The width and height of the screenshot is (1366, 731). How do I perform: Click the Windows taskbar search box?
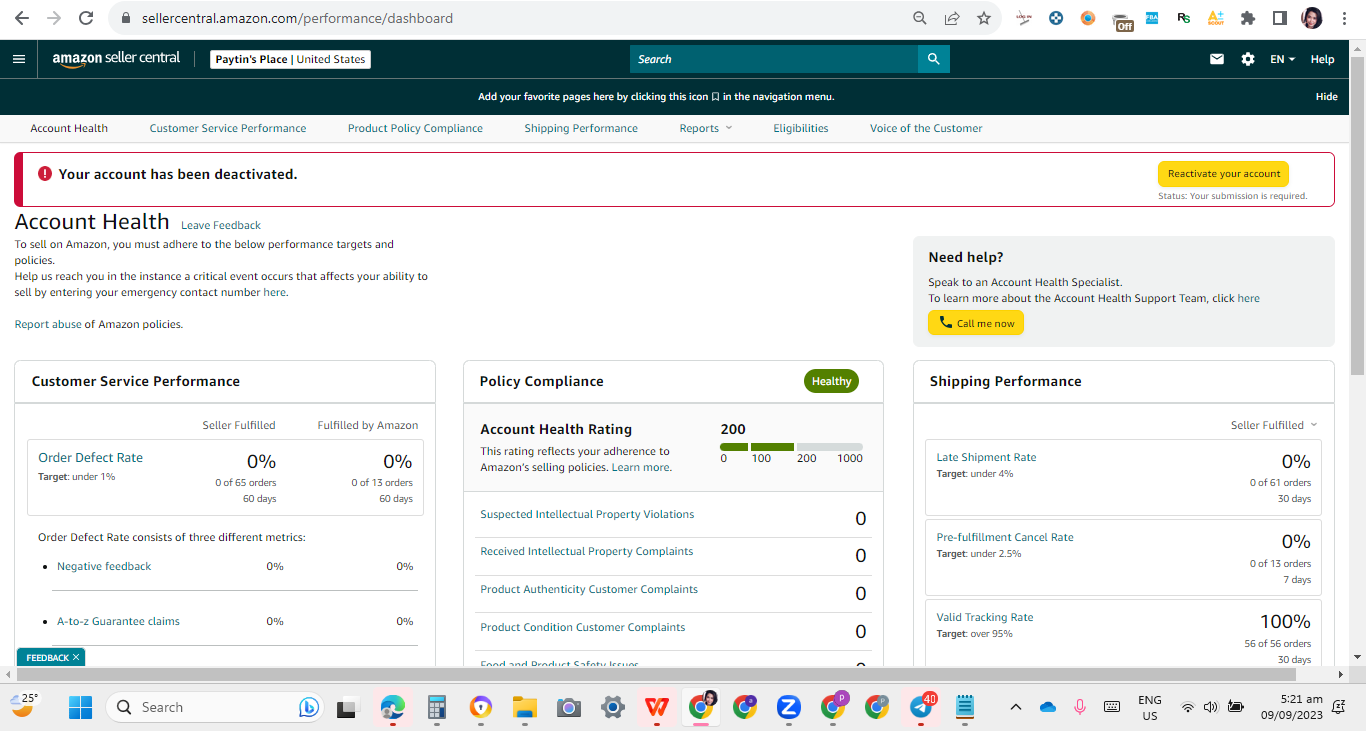(x=213, y=707)
